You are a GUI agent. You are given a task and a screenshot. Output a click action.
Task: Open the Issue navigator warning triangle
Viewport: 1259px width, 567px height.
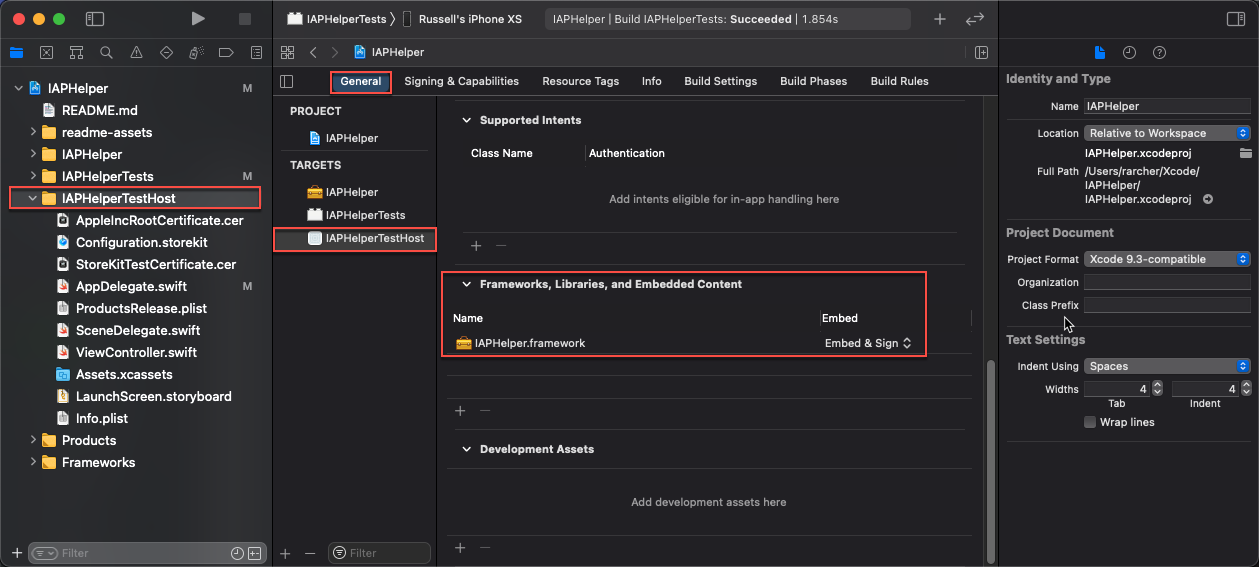point(136,52)
